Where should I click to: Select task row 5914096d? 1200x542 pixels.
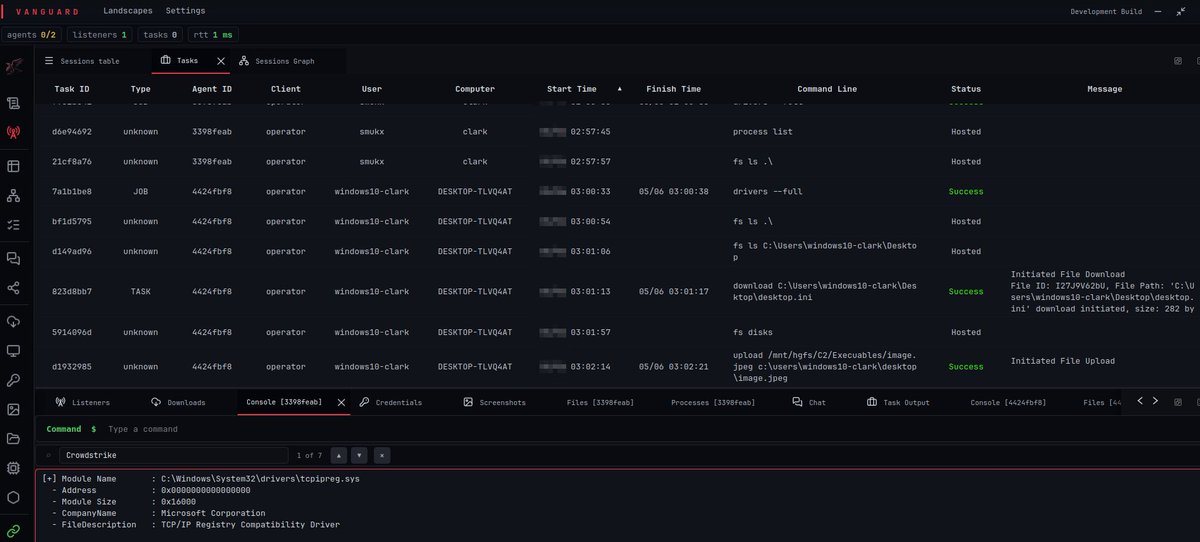[x=617, y=332]
